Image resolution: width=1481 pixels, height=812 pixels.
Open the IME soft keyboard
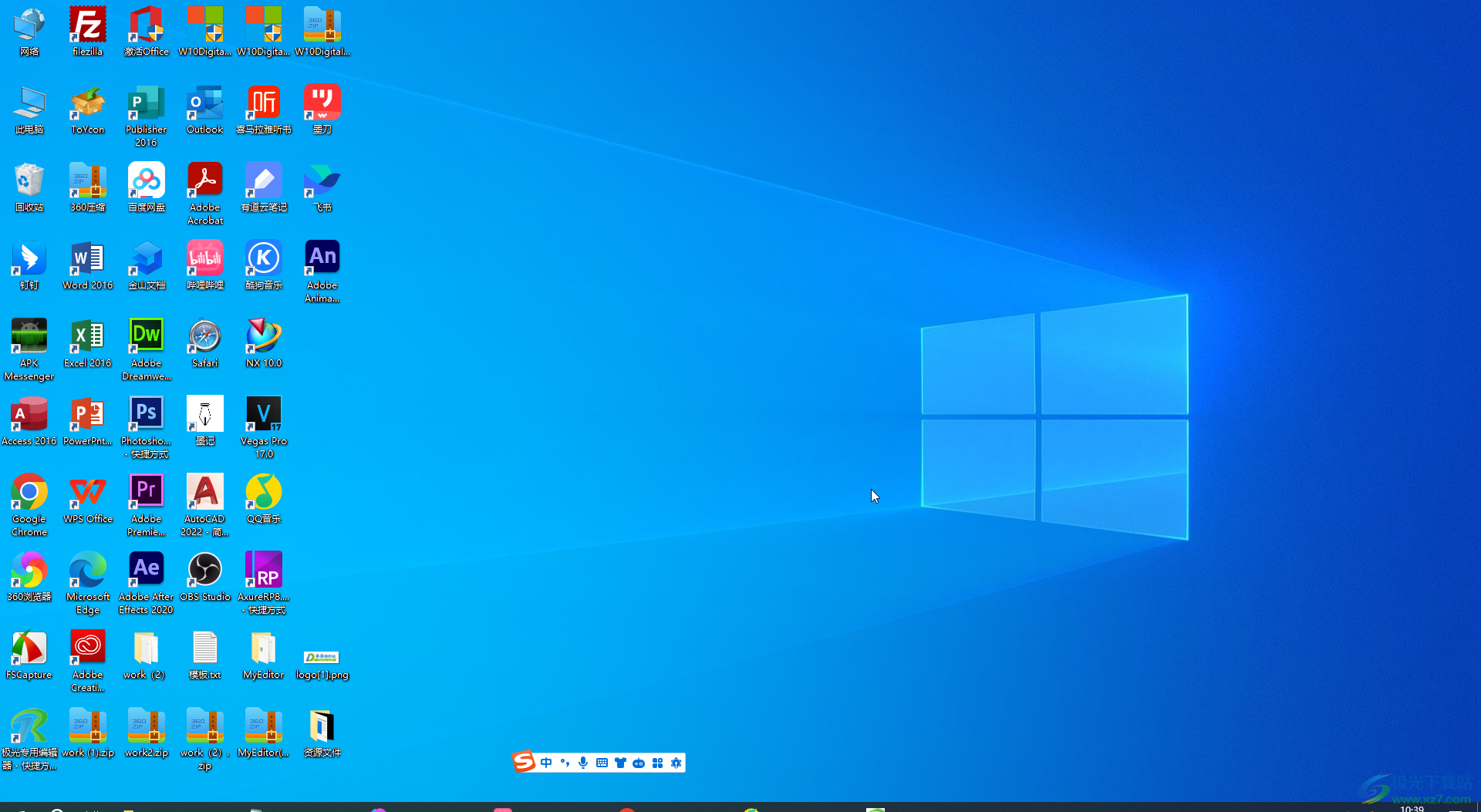[x=602, y=763]
